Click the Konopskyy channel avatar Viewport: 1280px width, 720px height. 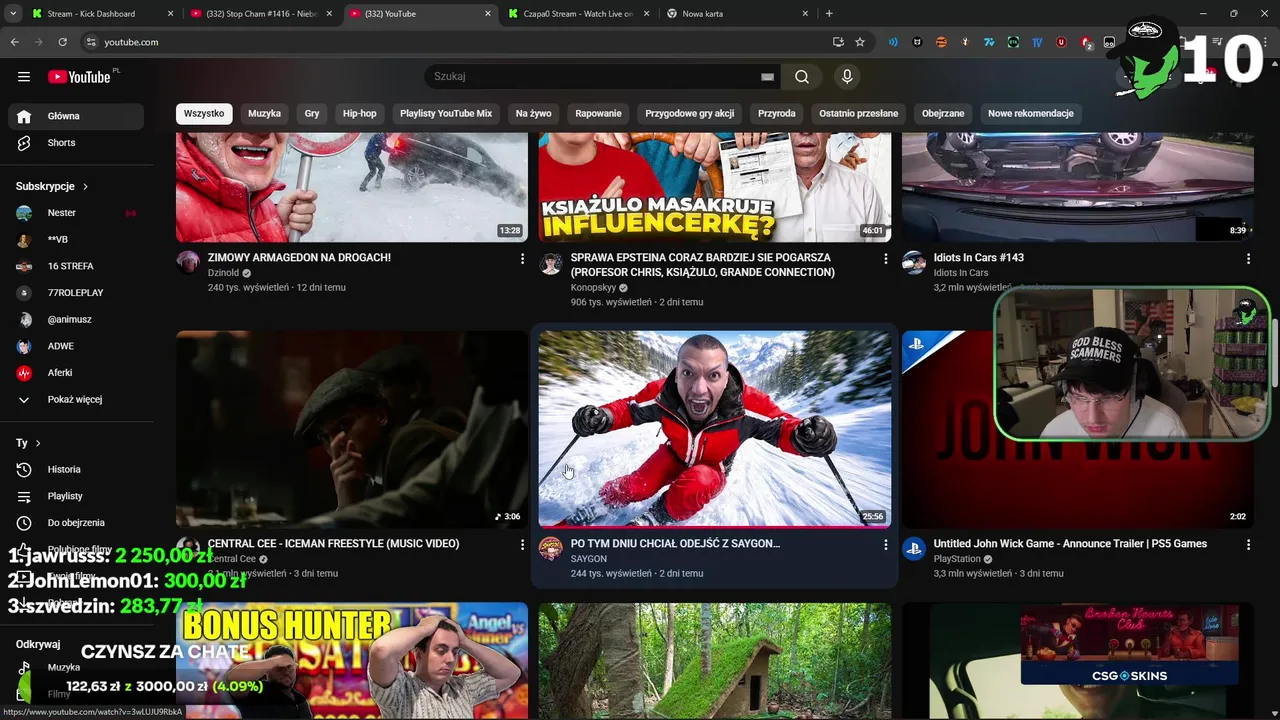(x=551, y=263)
